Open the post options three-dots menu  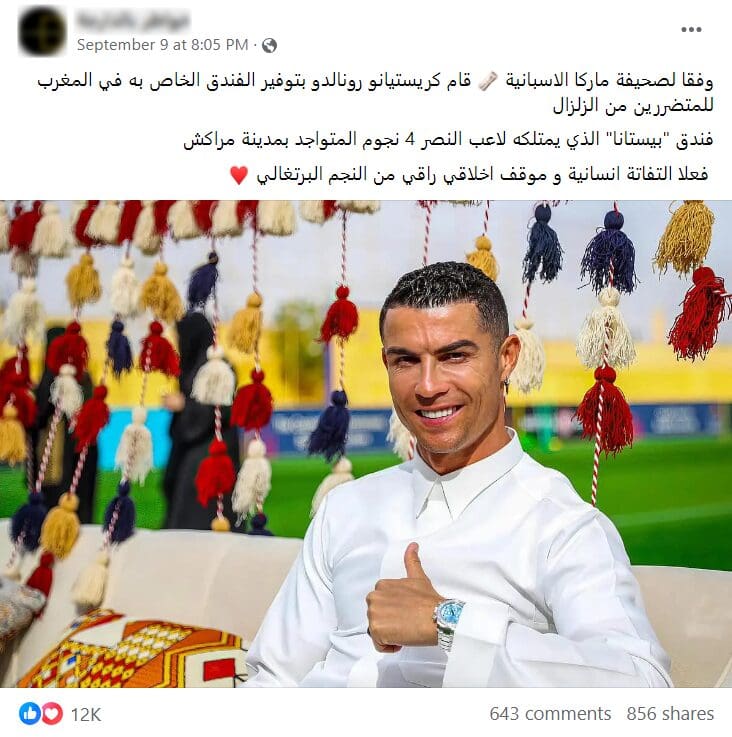691,29
